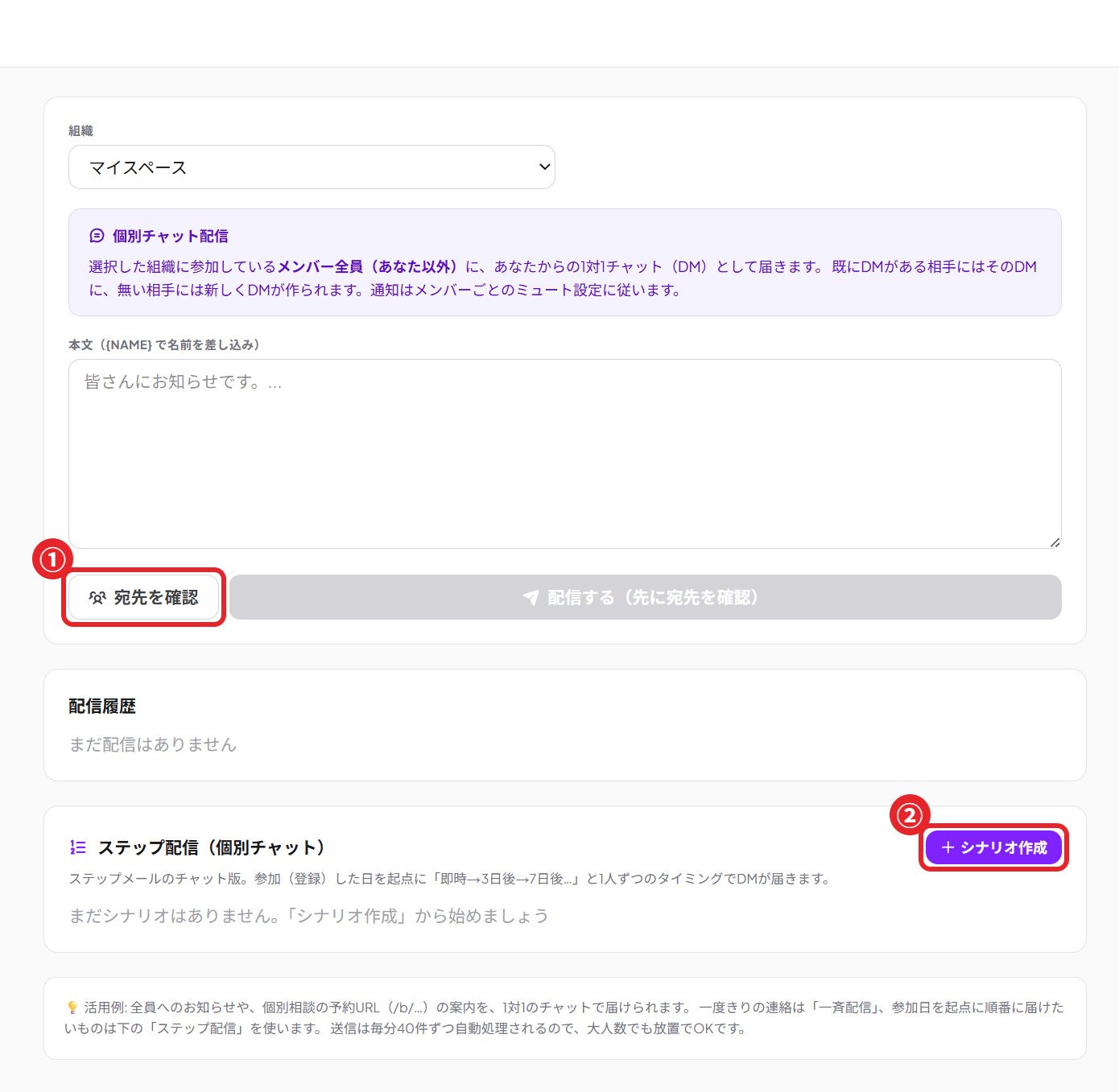Open the マイスペース organization dropdown
The width and height of the screenshot is (1119, 1092).
tap(312, 167)
